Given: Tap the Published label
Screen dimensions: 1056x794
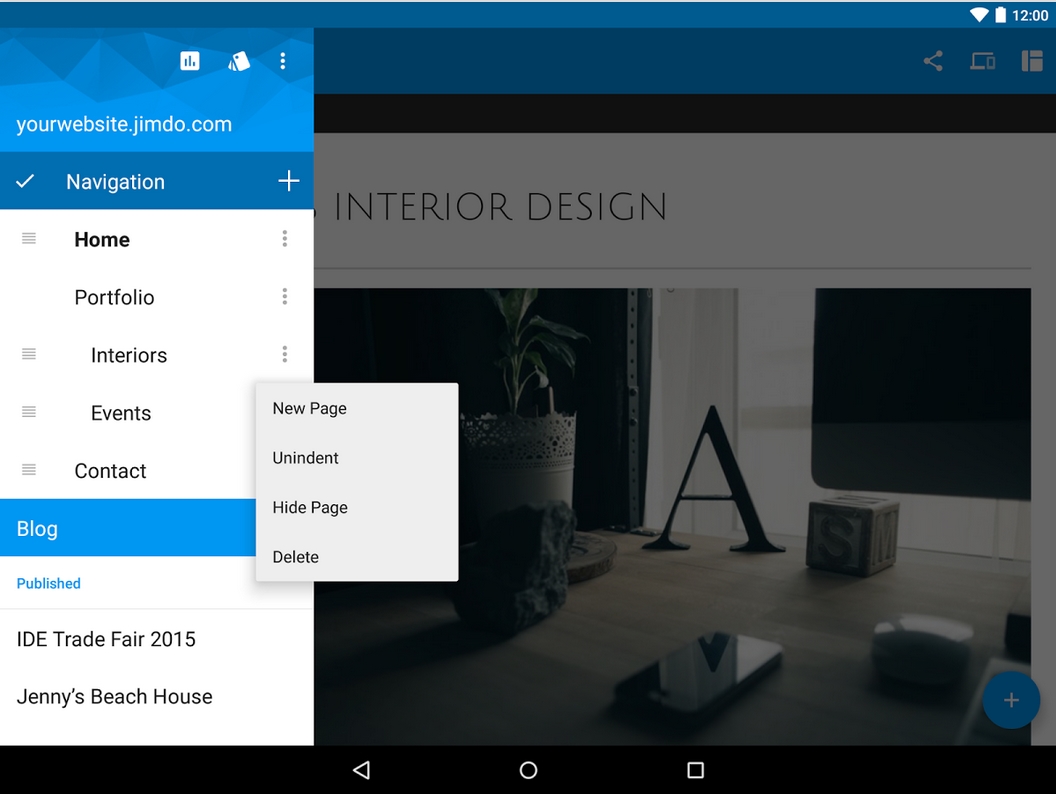Looking at the screenshot, I should pyautogui.click(x=48, y=583).
